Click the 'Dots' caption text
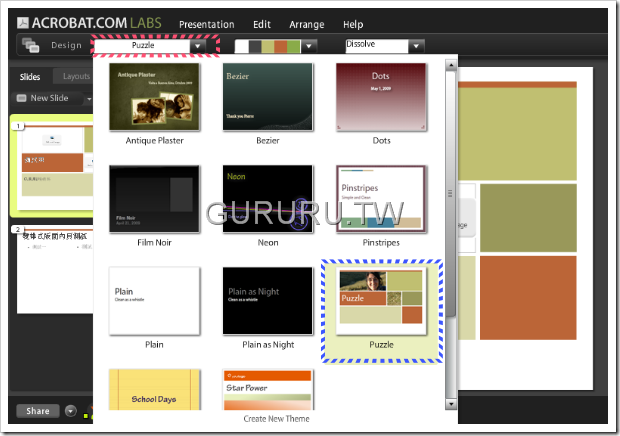This screenshot has height=436, width=620. click(x=381, y=140)
